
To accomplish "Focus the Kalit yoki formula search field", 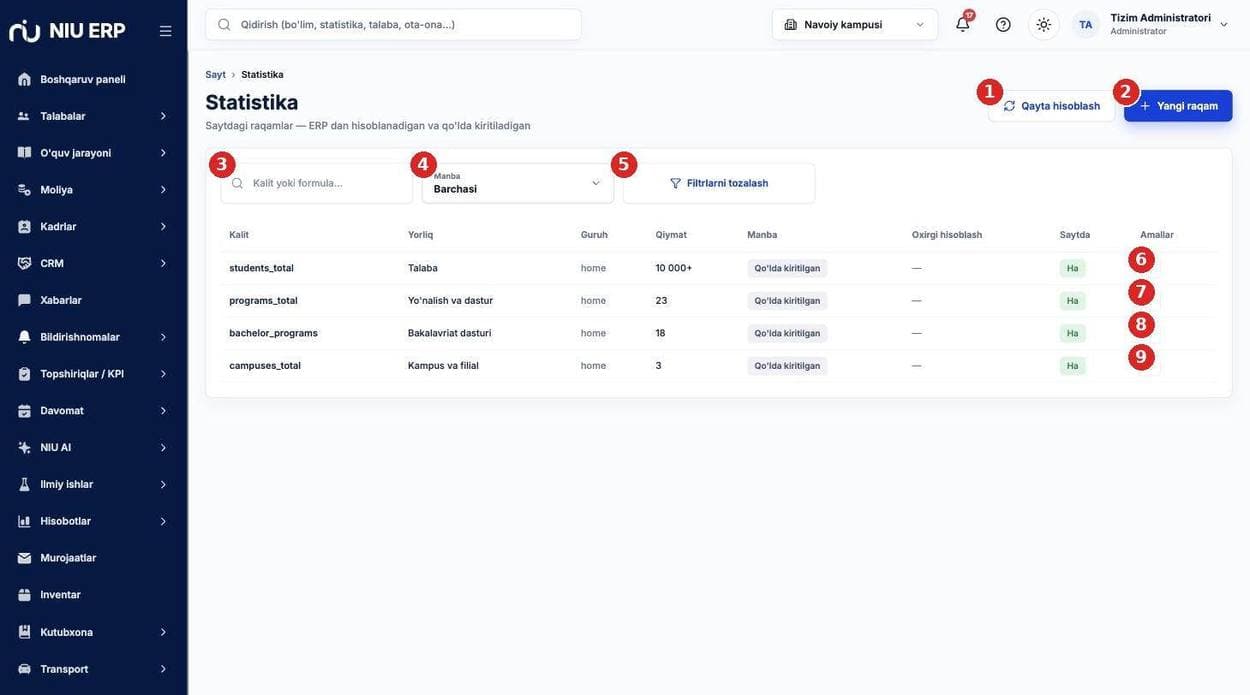I will pyautogui.click(x=317, y=183).
